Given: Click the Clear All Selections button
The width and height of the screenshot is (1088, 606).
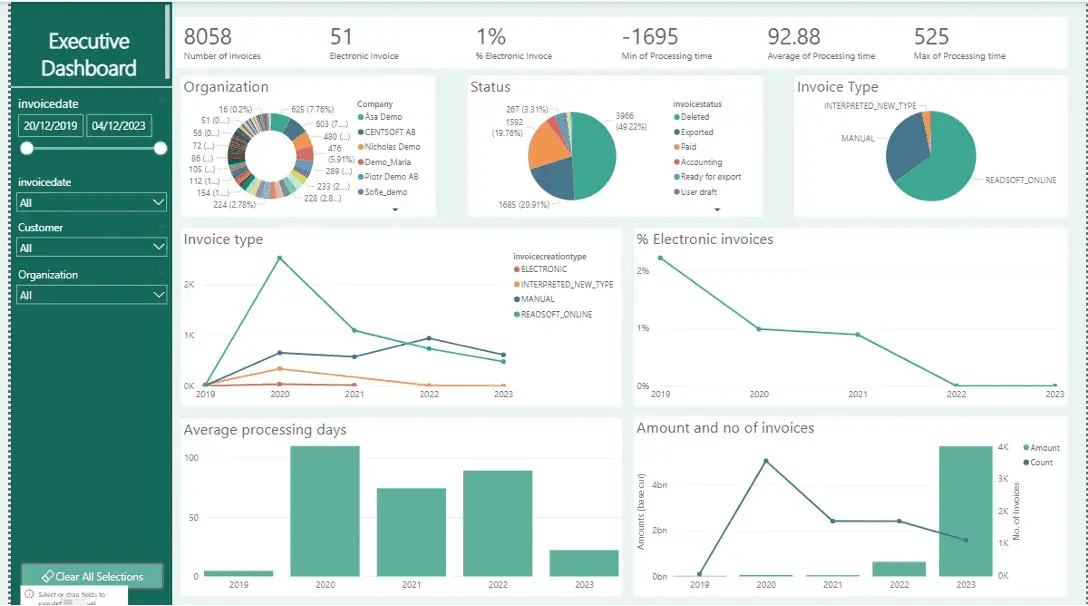Looking at the screenshot, I should (x=91, y=575).
